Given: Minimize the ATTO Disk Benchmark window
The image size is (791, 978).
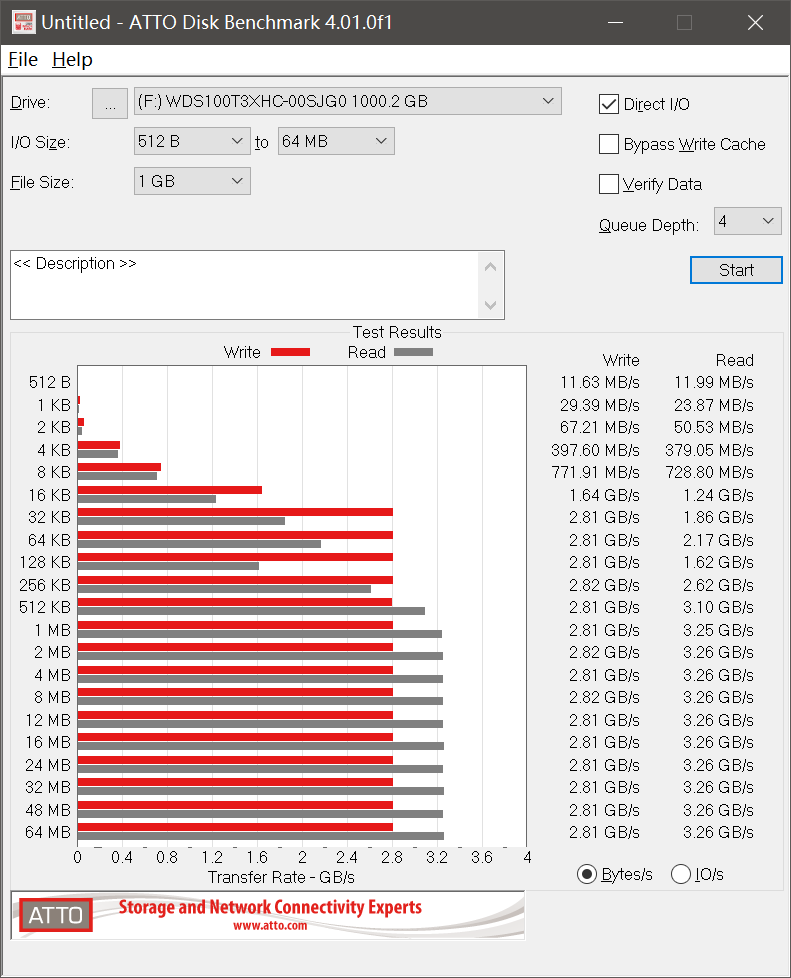Looking at the screenshot, I should click(x=616, y=22).
